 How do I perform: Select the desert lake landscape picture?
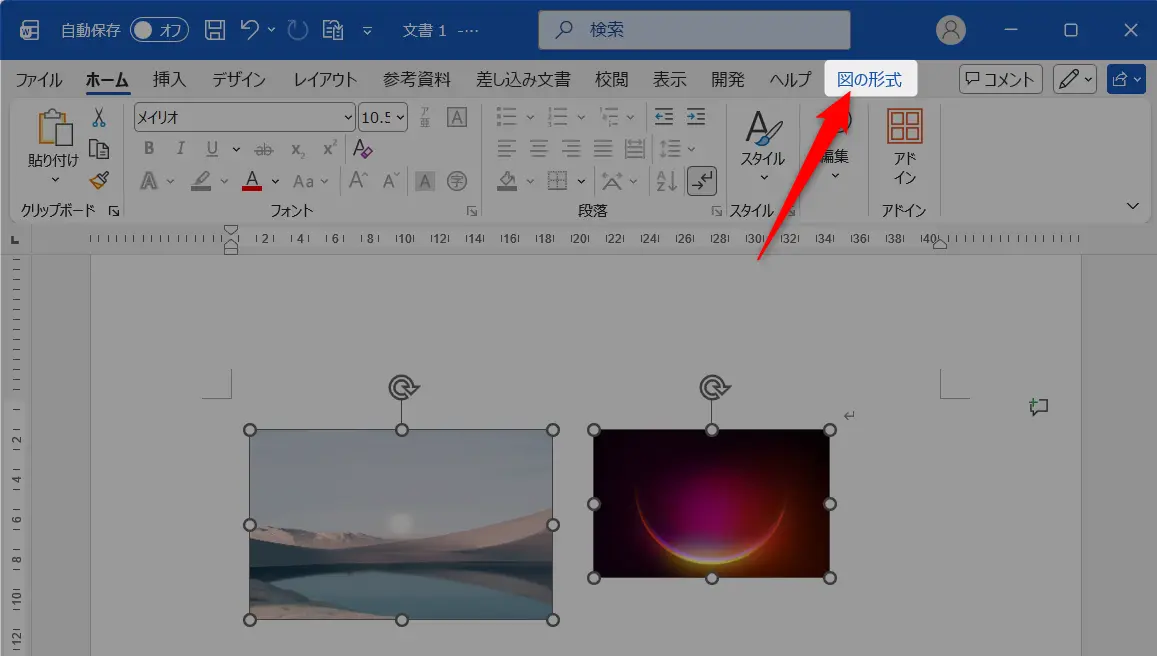pyautogui.click(x=401, y=525)
